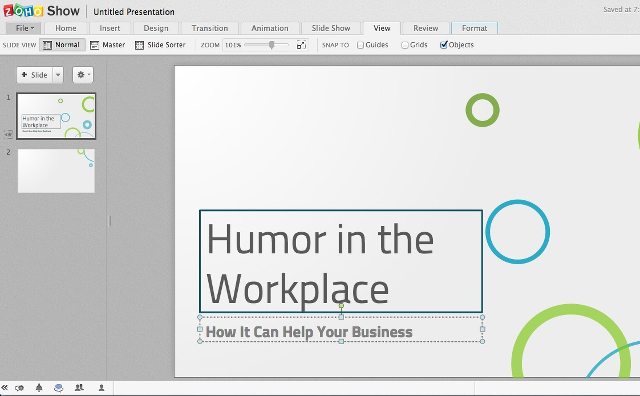Click the zoom percentage field
This screenshot has height=396, width=640.
click(233, 45)
